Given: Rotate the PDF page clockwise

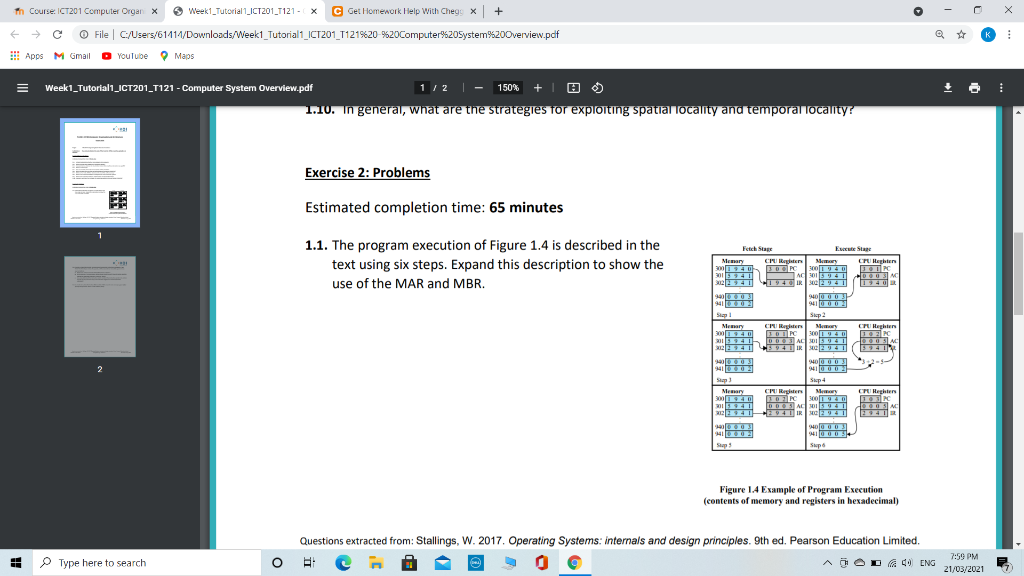Looking at the screenshot, I should [597, 88].
